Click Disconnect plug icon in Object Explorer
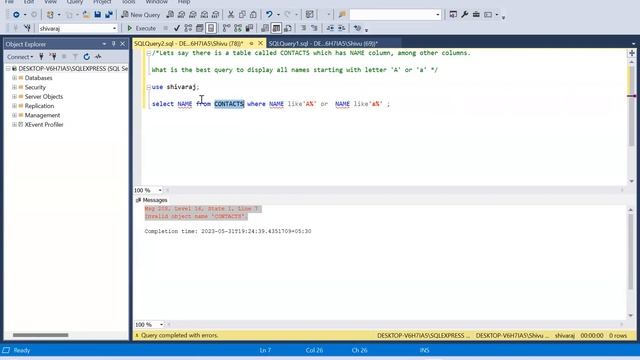This screenshot has height=360, width=640. coord(53,57)
